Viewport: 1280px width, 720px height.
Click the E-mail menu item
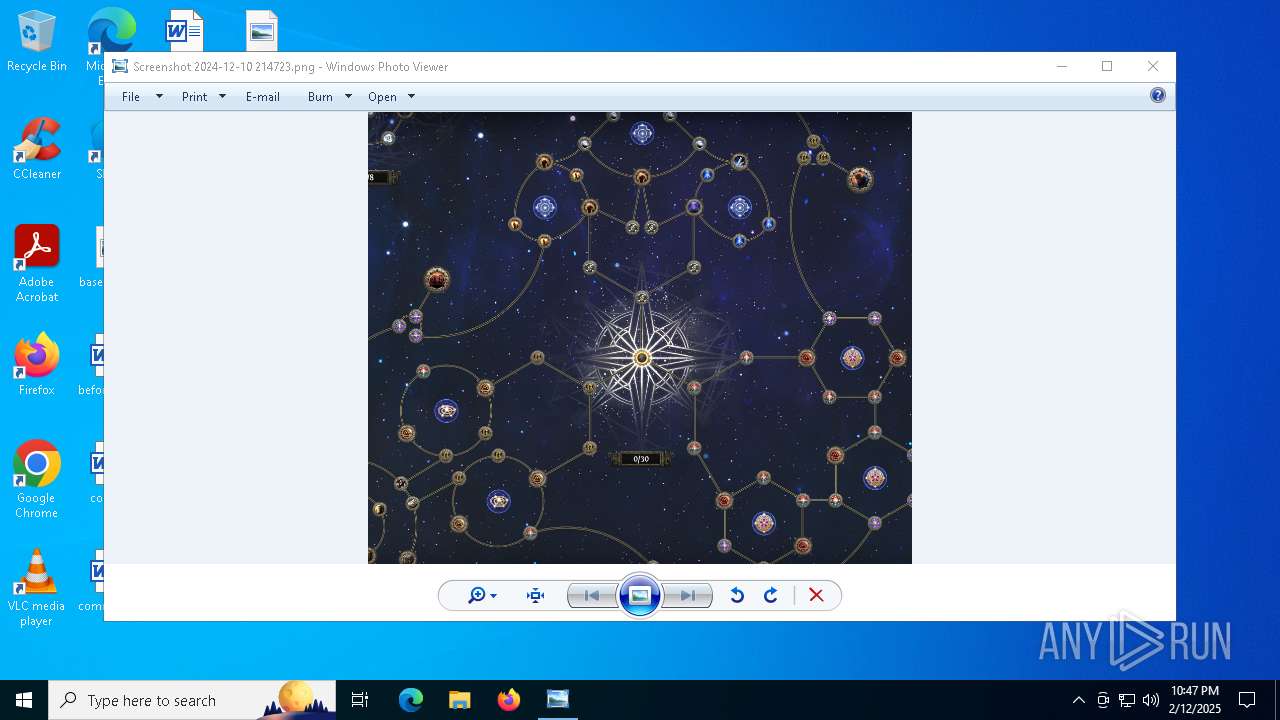tap(263, 97)
